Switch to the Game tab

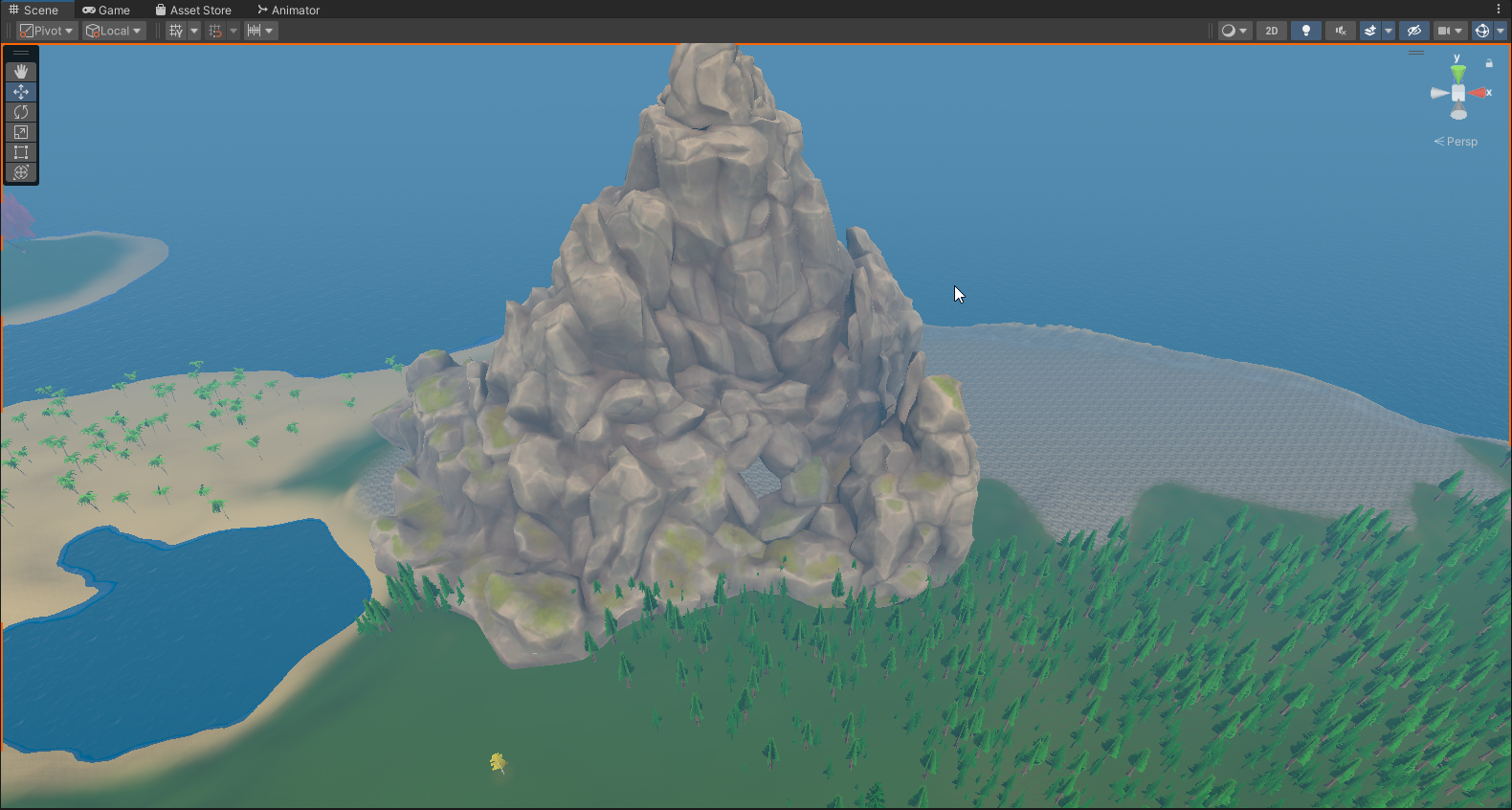[x=106, y=10]
